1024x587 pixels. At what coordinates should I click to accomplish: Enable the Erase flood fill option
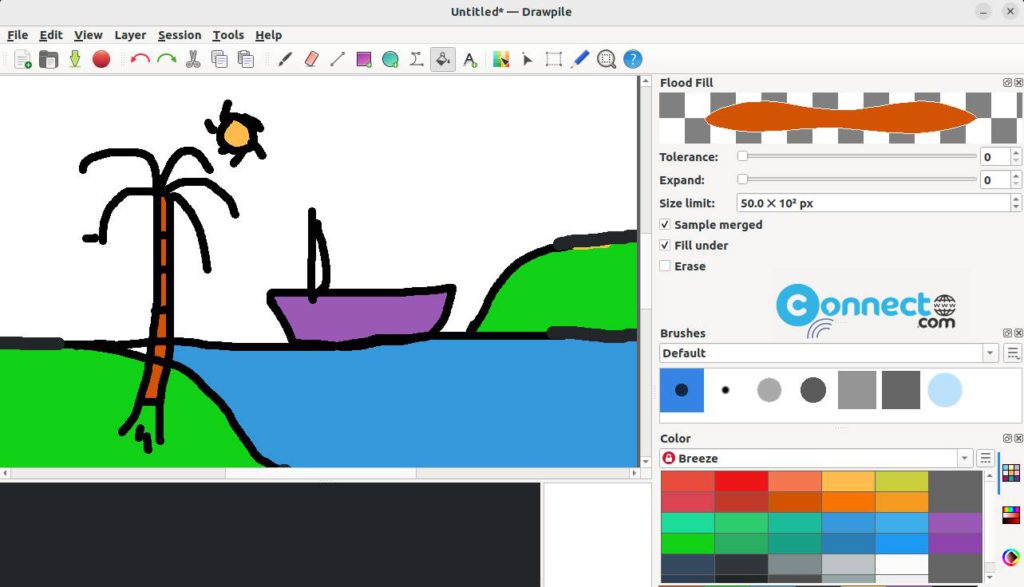[665, 266]
